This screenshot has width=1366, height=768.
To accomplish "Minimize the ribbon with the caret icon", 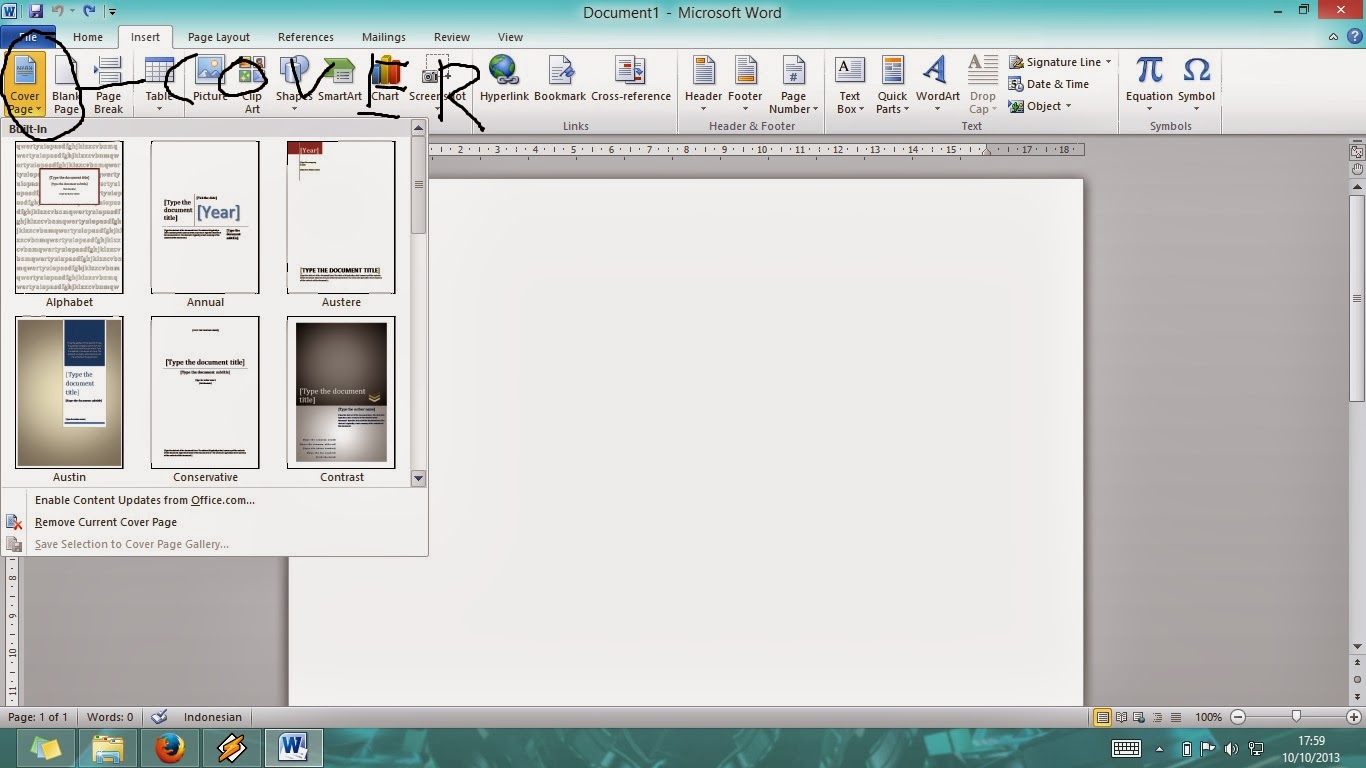I will tap(1334, 37).
